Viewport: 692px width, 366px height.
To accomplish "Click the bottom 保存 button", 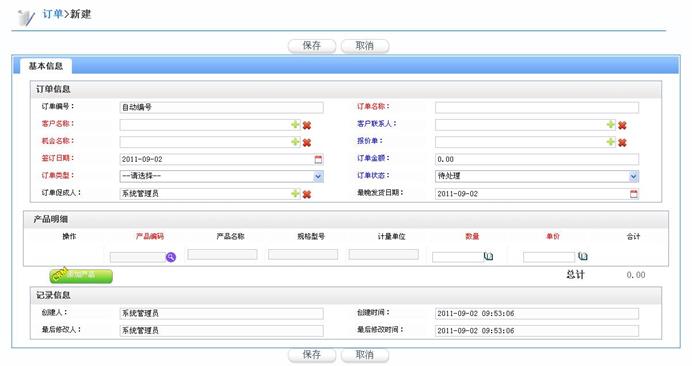I will tap(312, 355).
